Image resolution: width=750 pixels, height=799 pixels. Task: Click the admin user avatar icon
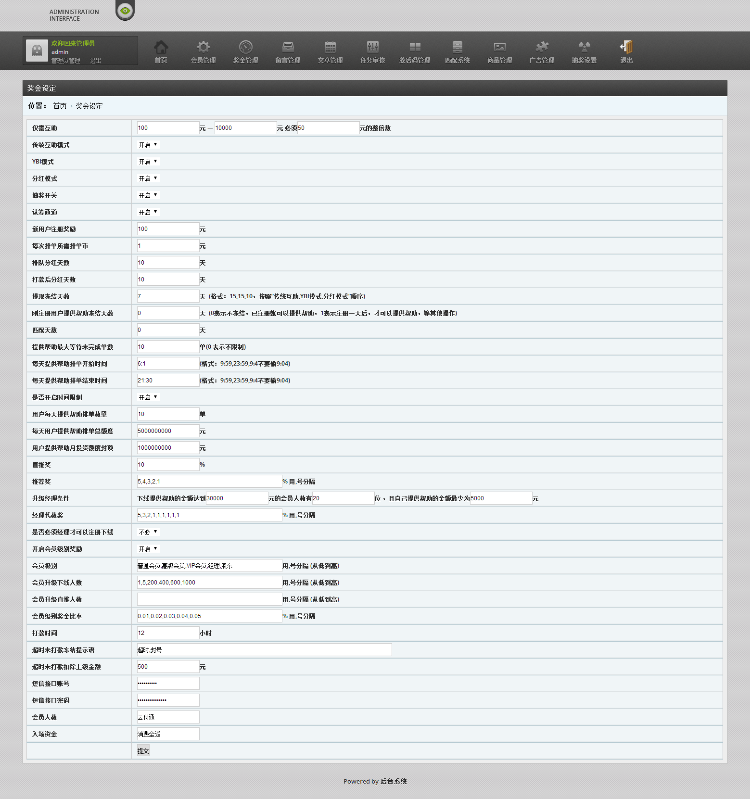[36, 51]
